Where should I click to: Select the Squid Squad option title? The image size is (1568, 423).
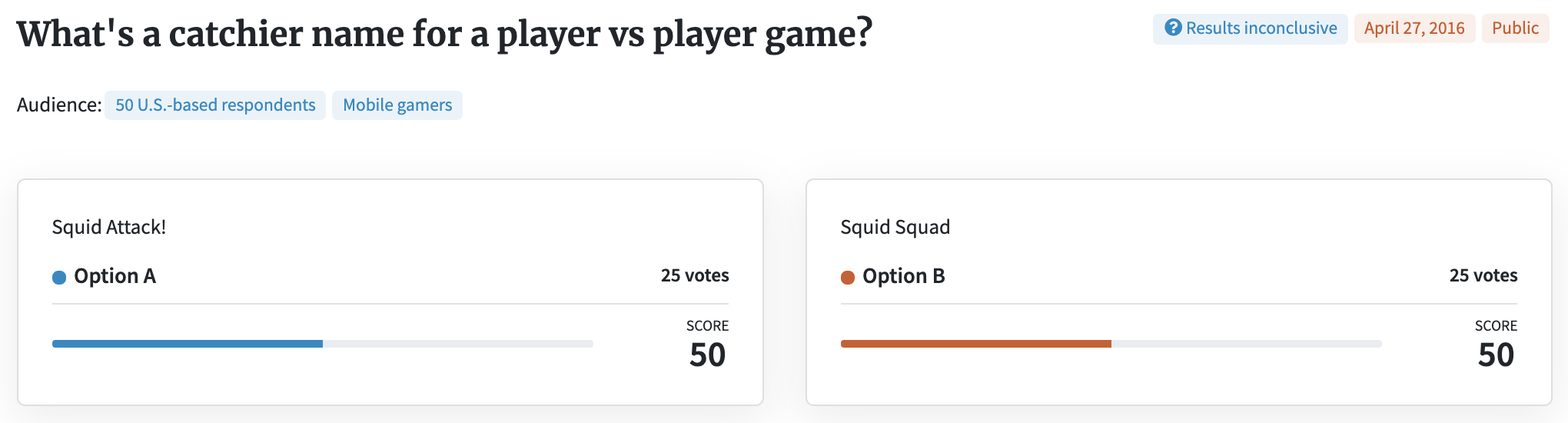pos(895,227)
